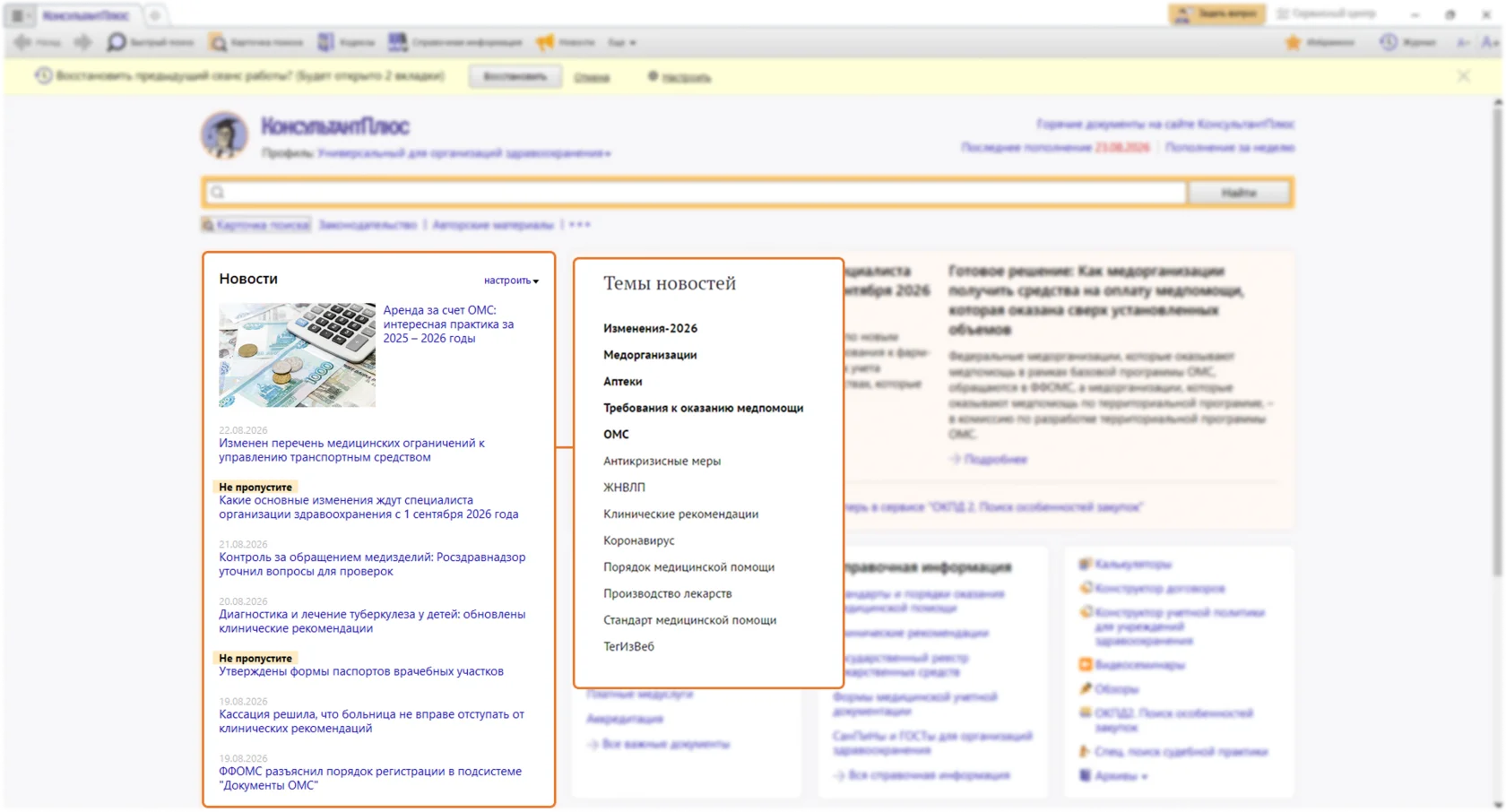Open Горячие документы на сайте link
The image size is (1506, 812).
tap(1165, 124)
